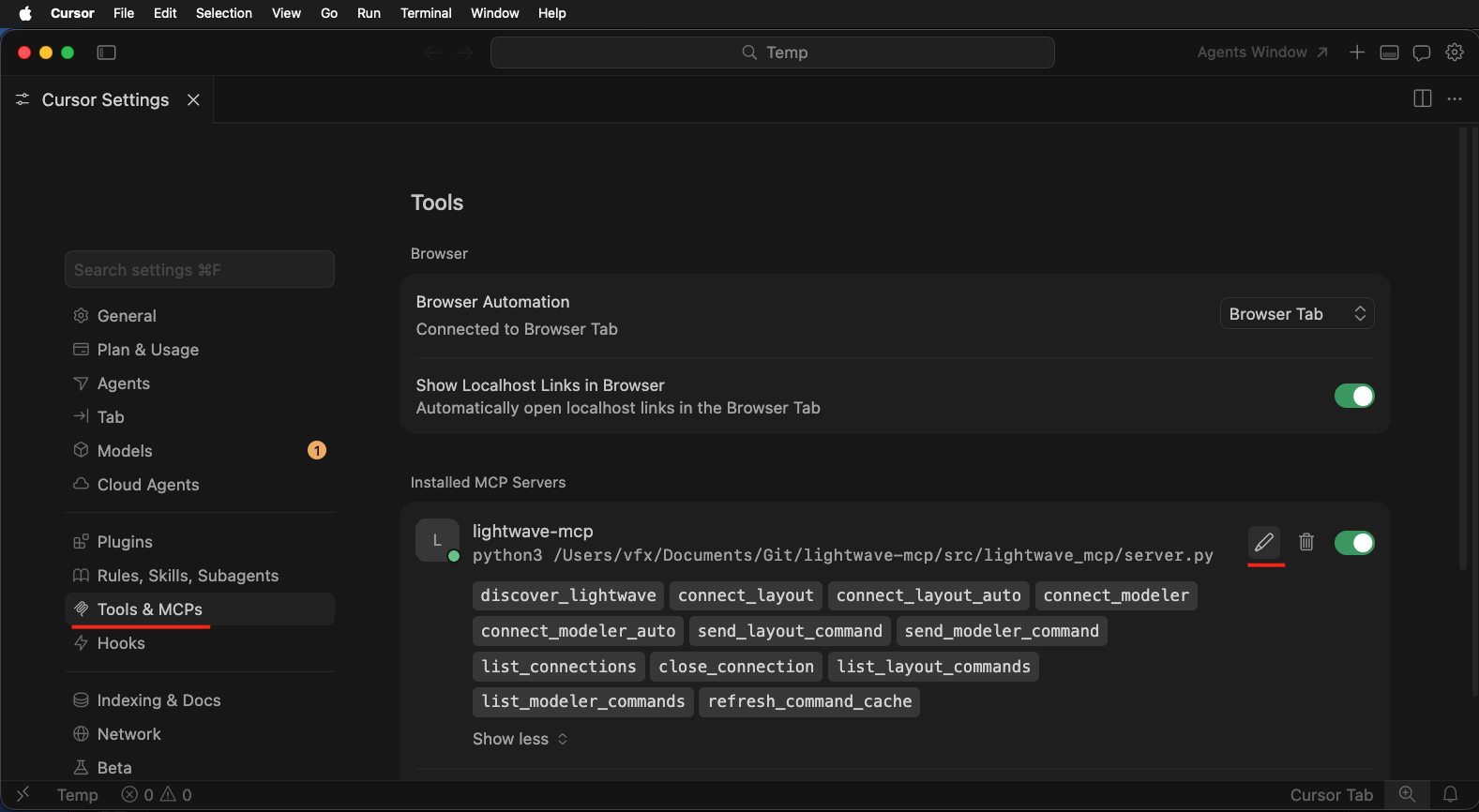This screenshot has width=1479, height=812.
Task: Click the remote window icon in status bar
Action: (23, 794)
